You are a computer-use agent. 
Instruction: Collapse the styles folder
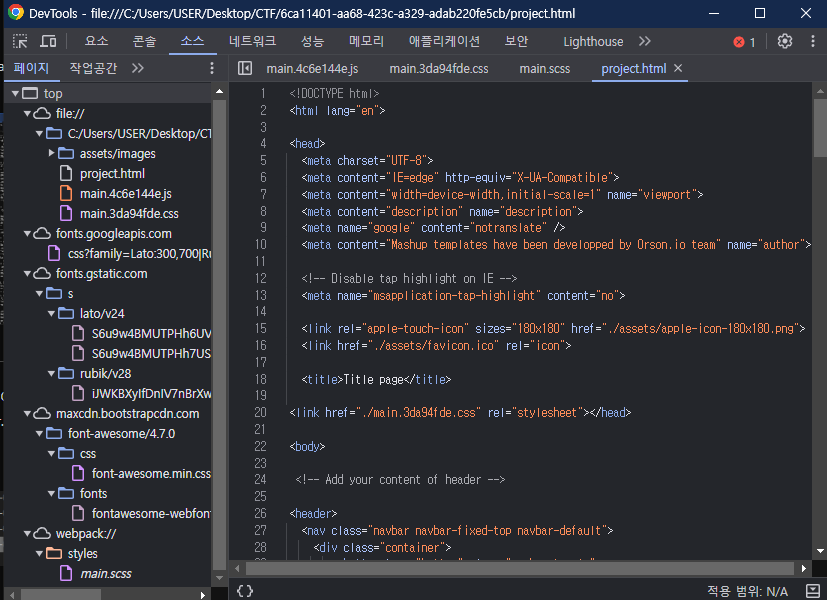pyautogui.click(x=40, y=554)
